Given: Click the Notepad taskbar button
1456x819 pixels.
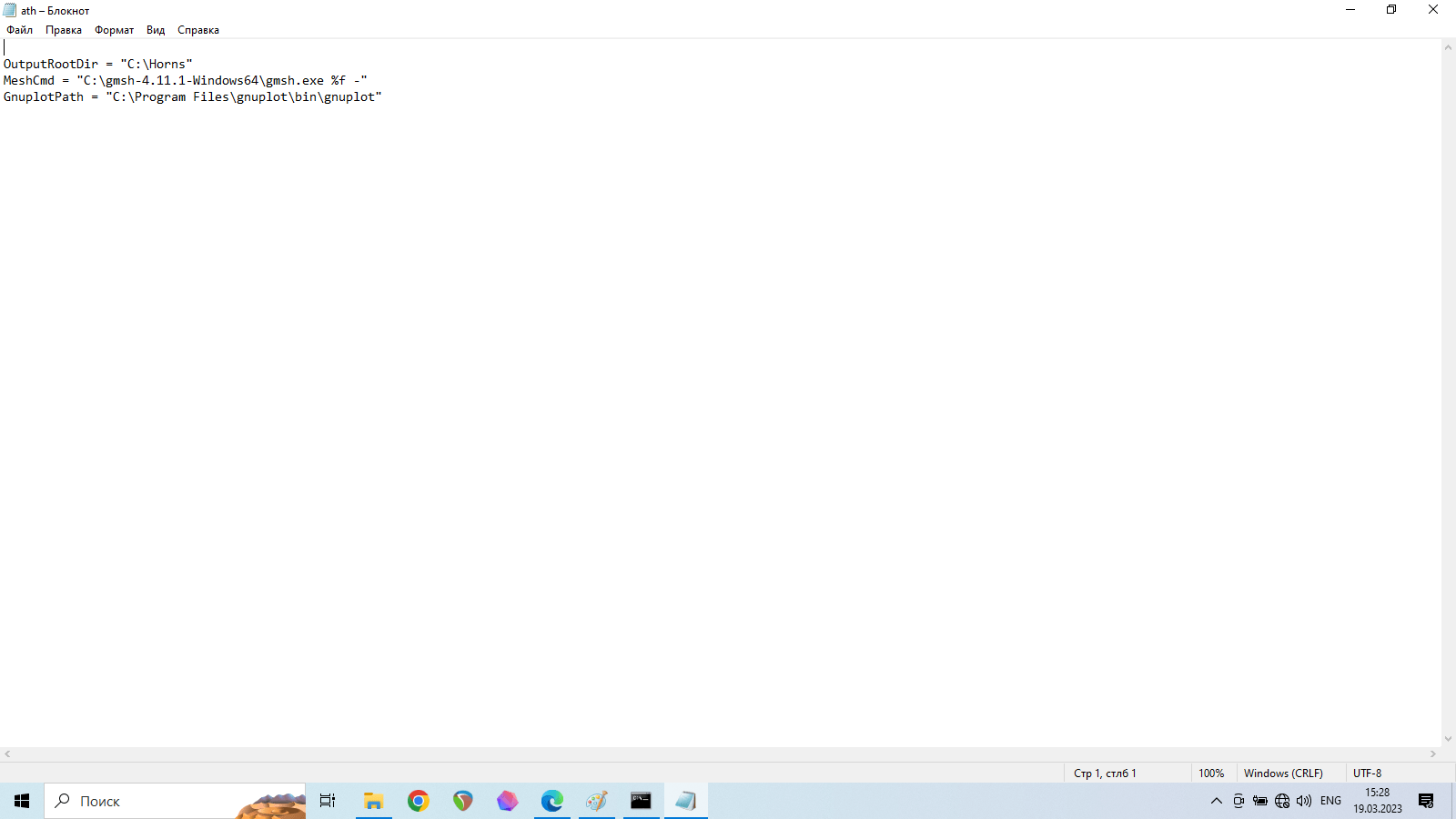Looking at the screenshot, I should [x=685, y=801].
